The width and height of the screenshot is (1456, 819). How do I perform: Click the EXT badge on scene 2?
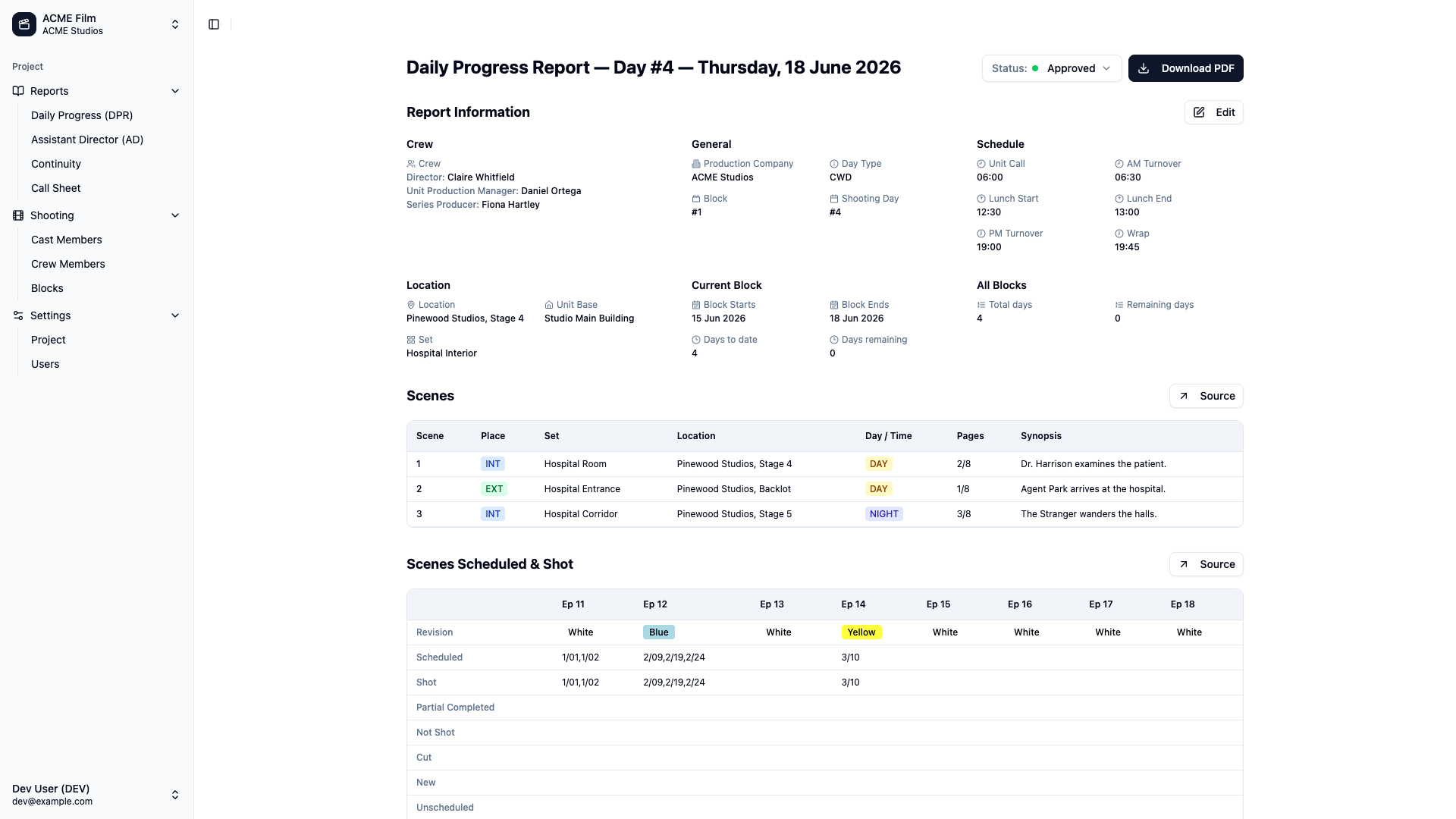click(x=494, y=489)
